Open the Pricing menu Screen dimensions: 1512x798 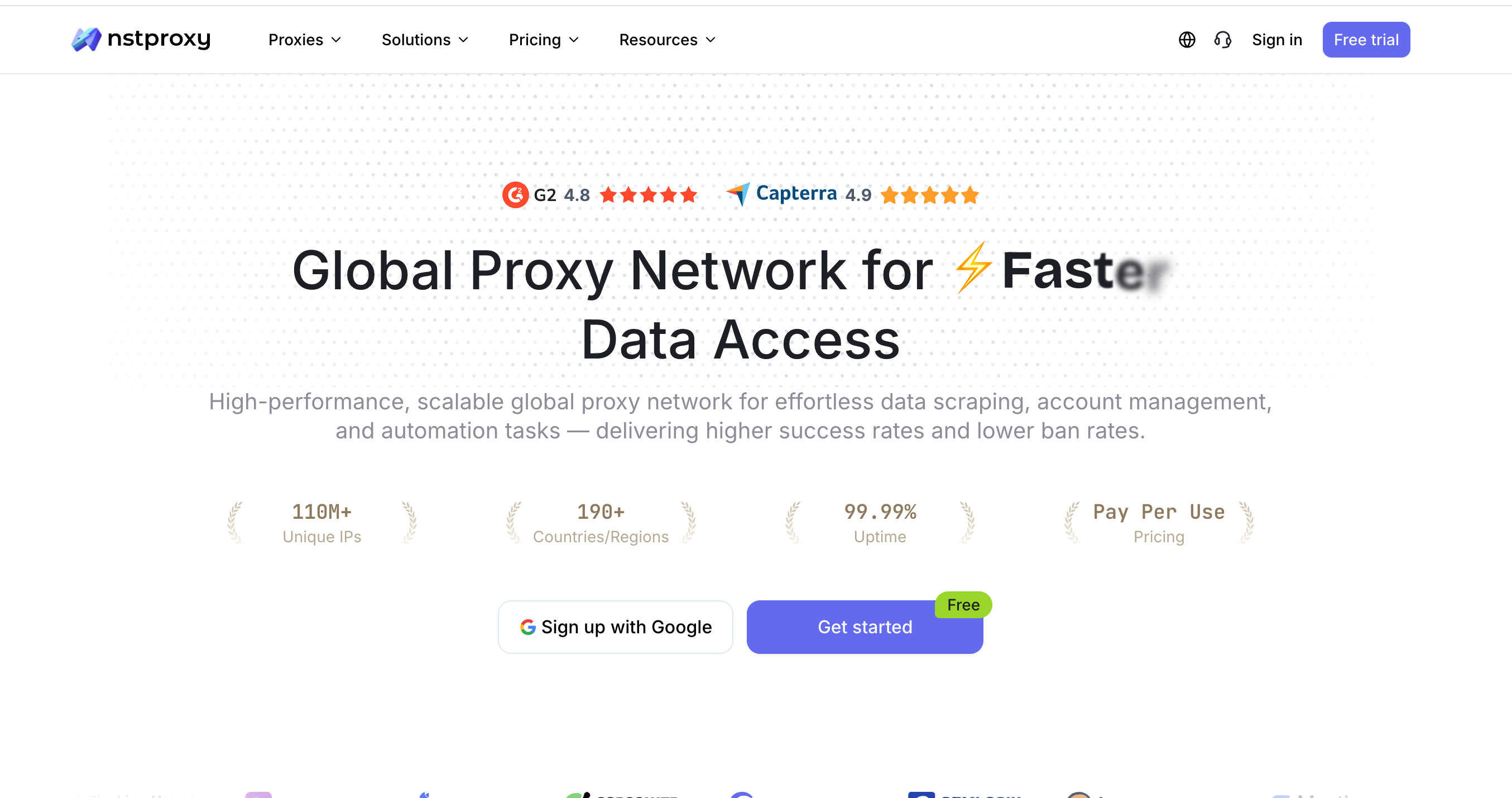click(x=543, y=40)
